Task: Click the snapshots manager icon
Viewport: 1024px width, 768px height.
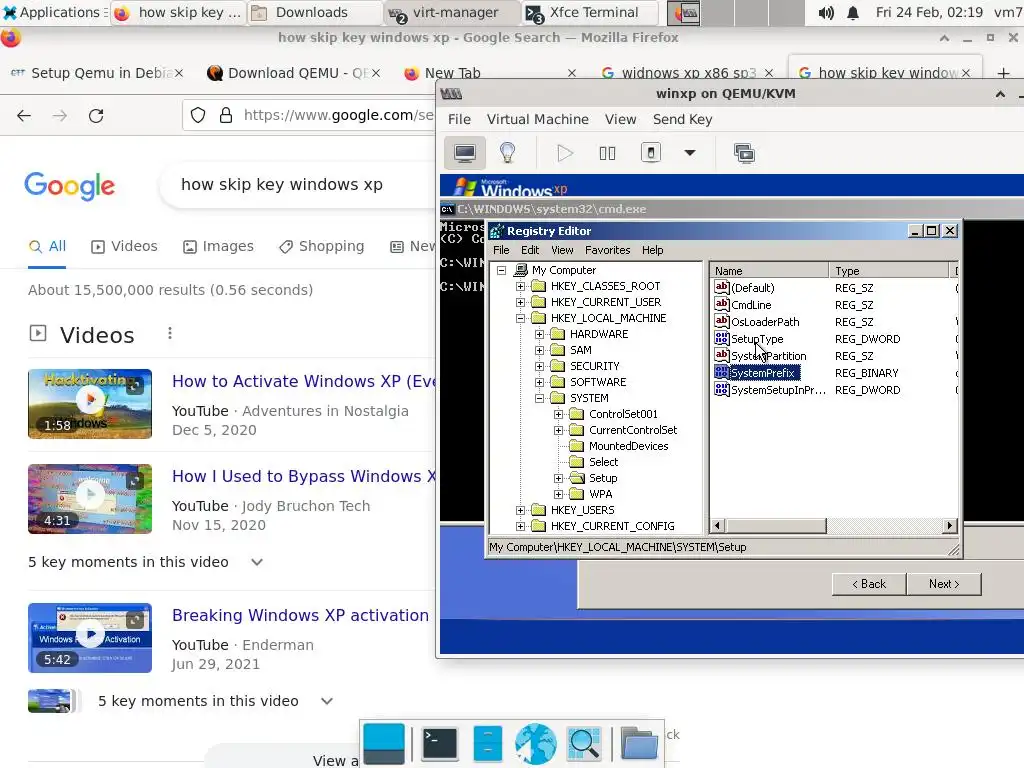Action: 744,153
